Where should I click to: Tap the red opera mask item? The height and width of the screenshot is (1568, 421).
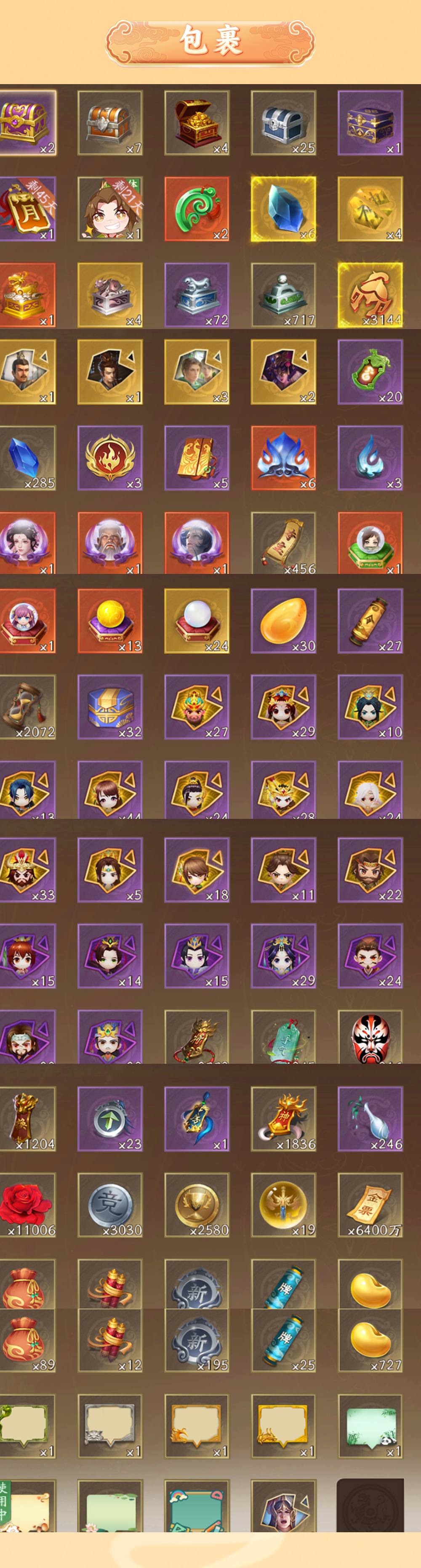click(370, 1037)
